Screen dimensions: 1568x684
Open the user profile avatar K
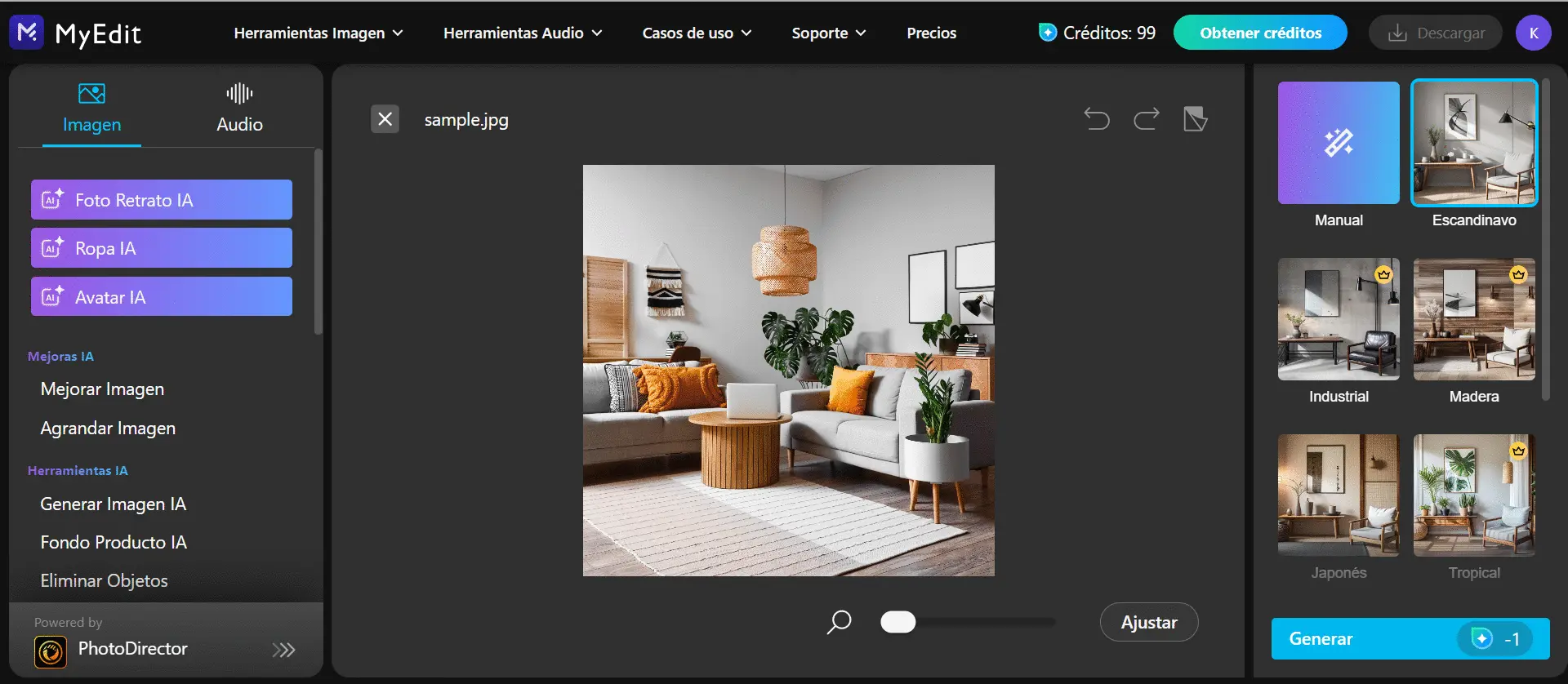point(1533,33)
